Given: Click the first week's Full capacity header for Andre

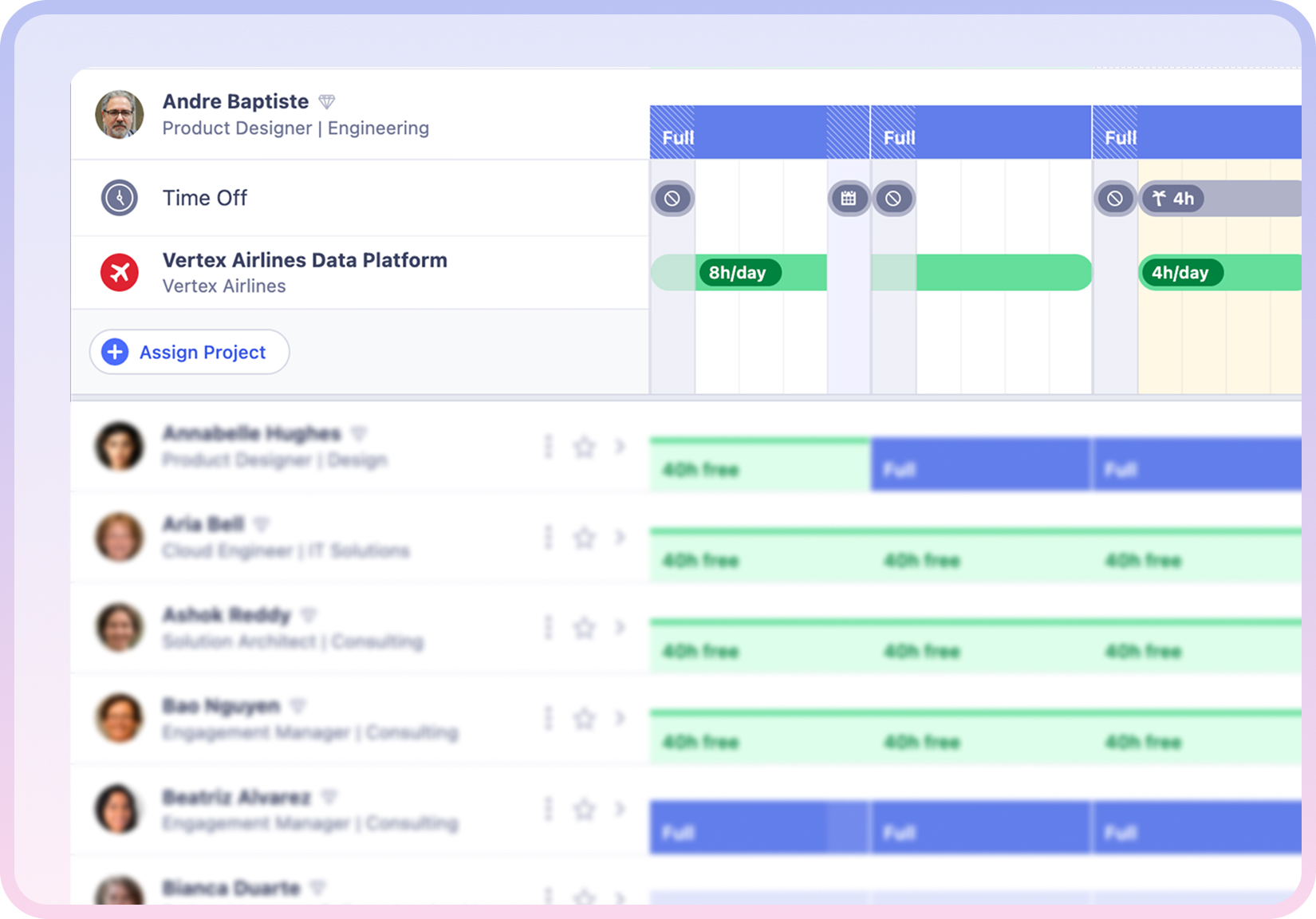Looking at the screenshot, I should point(759,132).
